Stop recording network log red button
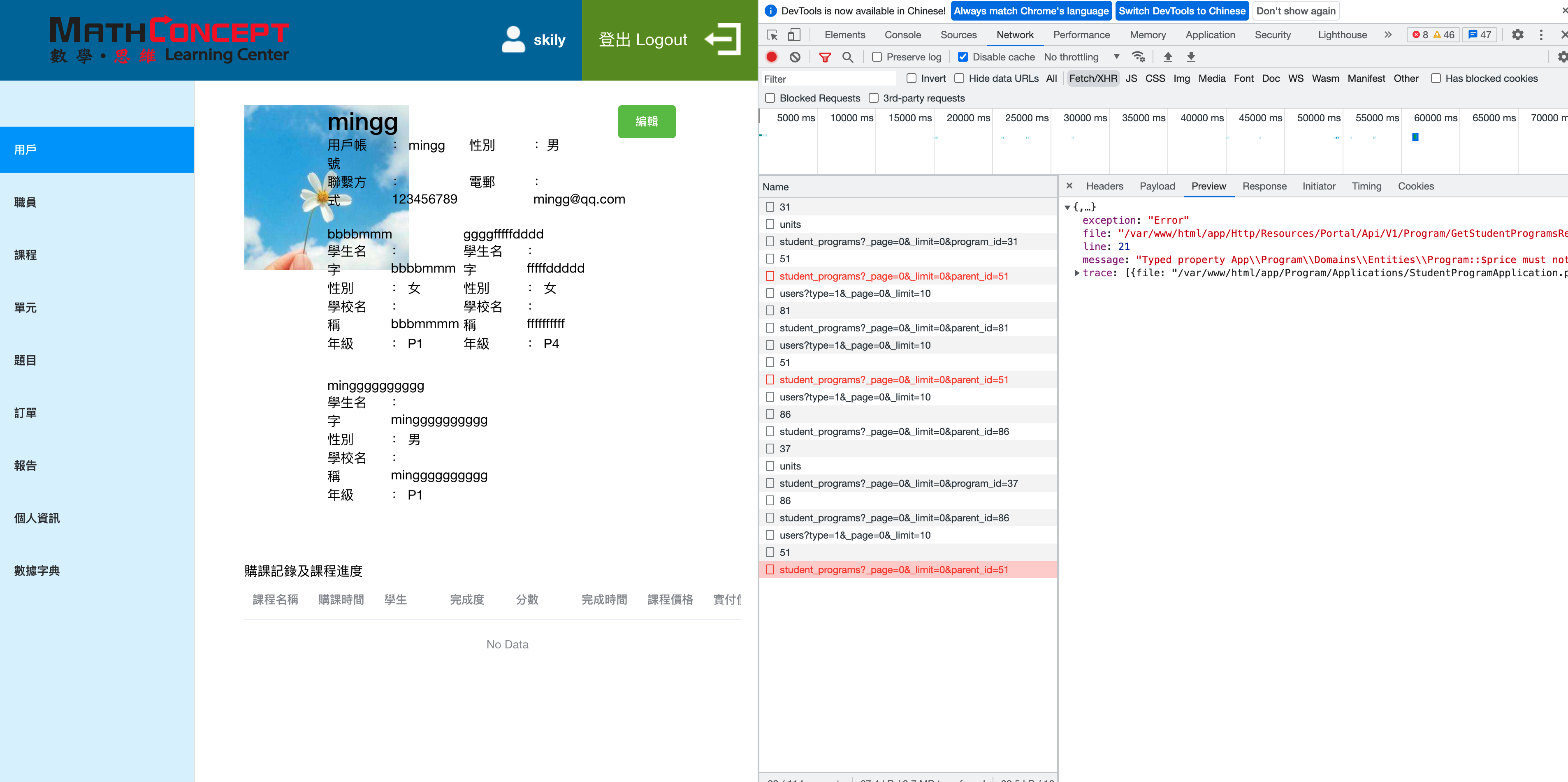Image resolution: width=1568 pixels, height=782 pixels. [x=771, y=57]
